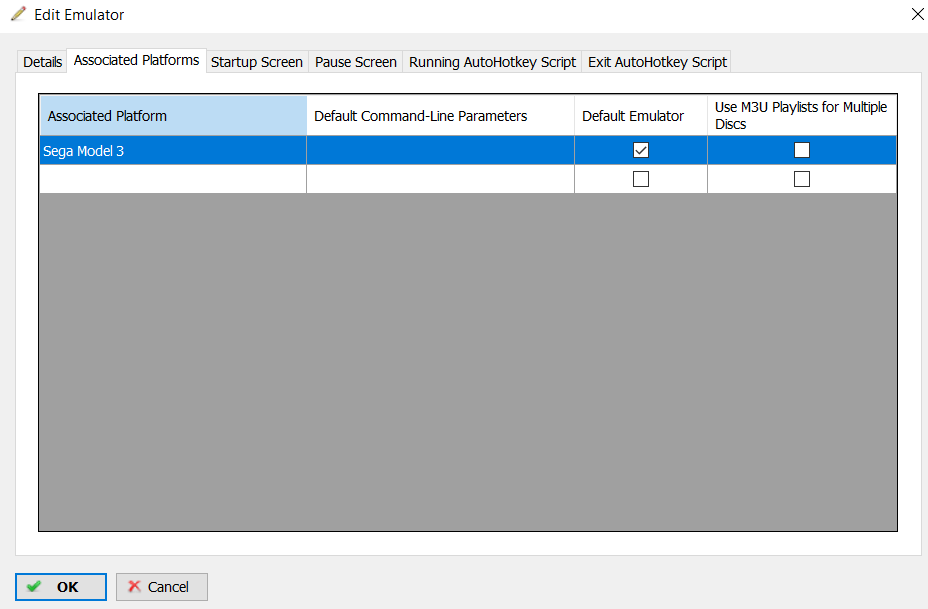The image size is (928, 609).
Task: Sort by the Associated Platform column header
Action: (x=173, y=116)
